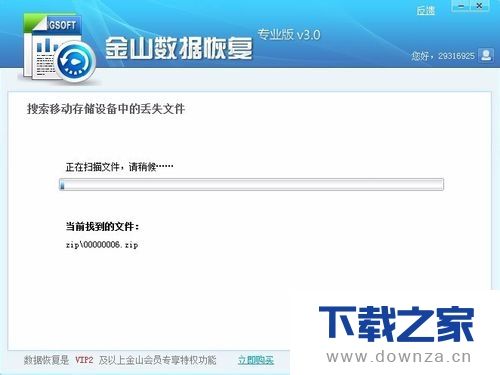Screen dimensions: 500x375
Task: Minimize the data recovery window
Action: coord(461,6)
